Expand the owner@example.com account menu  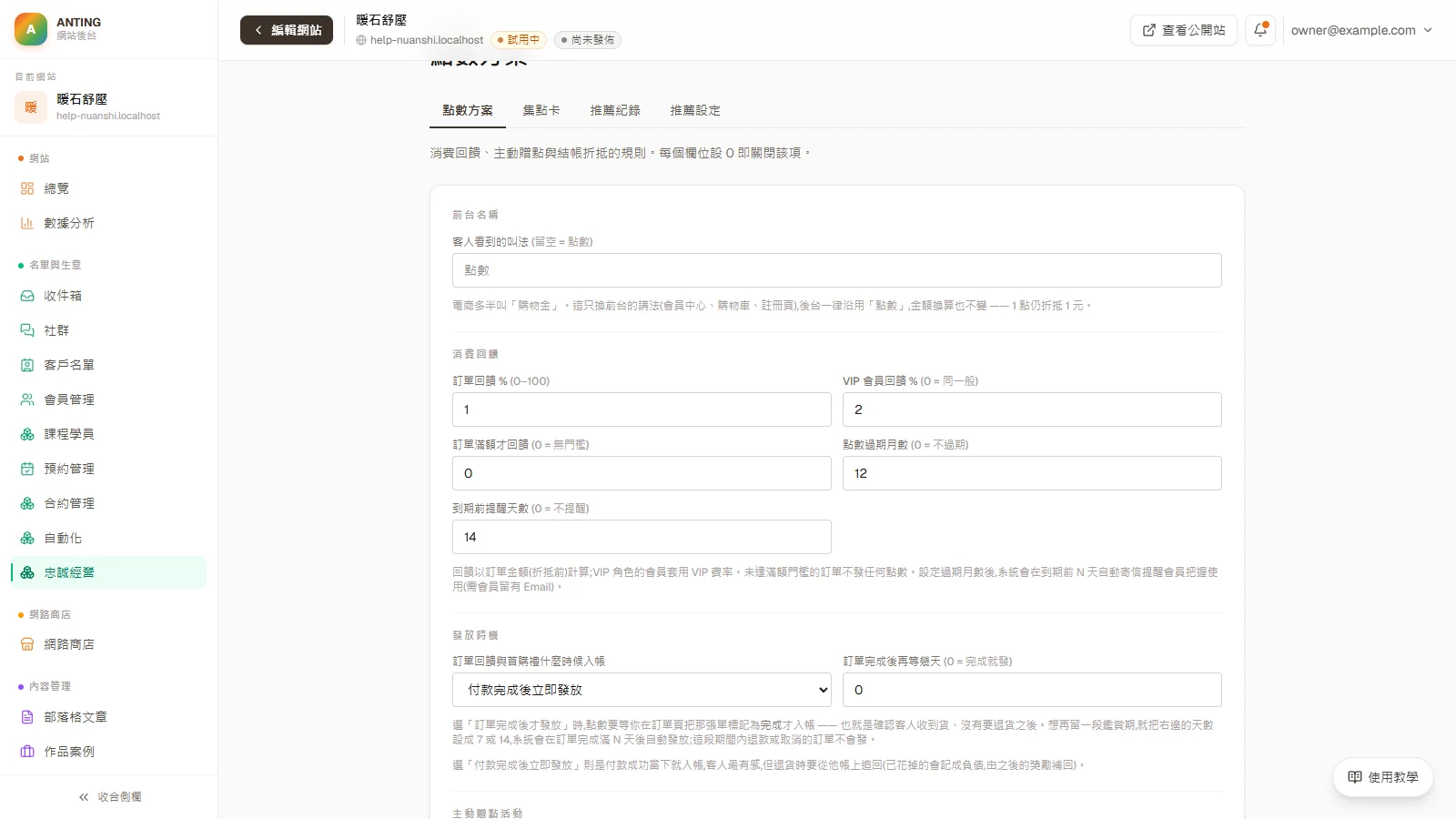coord(1361,30)
